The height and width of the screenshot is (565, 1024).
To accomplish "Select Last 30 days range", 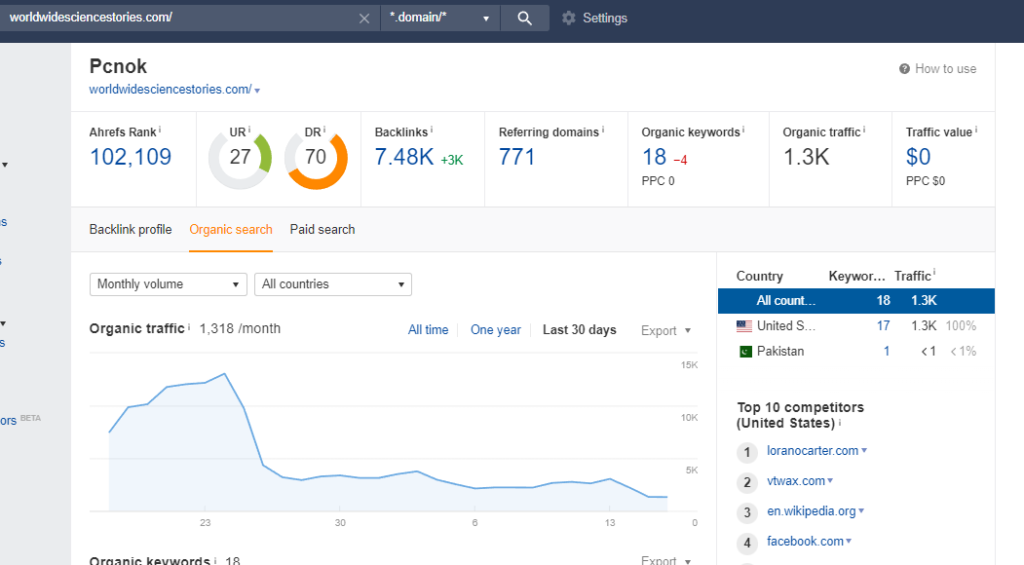I will [579, 330].
